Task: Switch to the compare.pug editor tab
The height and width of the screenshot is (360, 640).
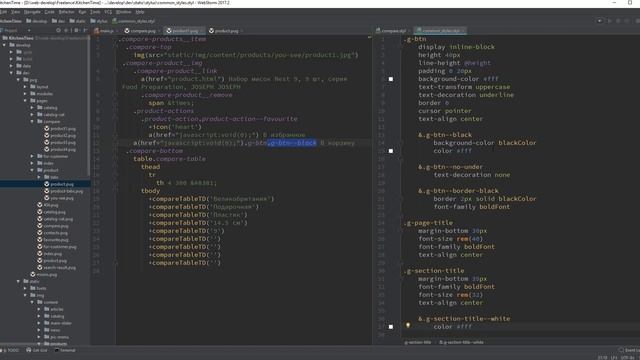Action: pos(143,31)
